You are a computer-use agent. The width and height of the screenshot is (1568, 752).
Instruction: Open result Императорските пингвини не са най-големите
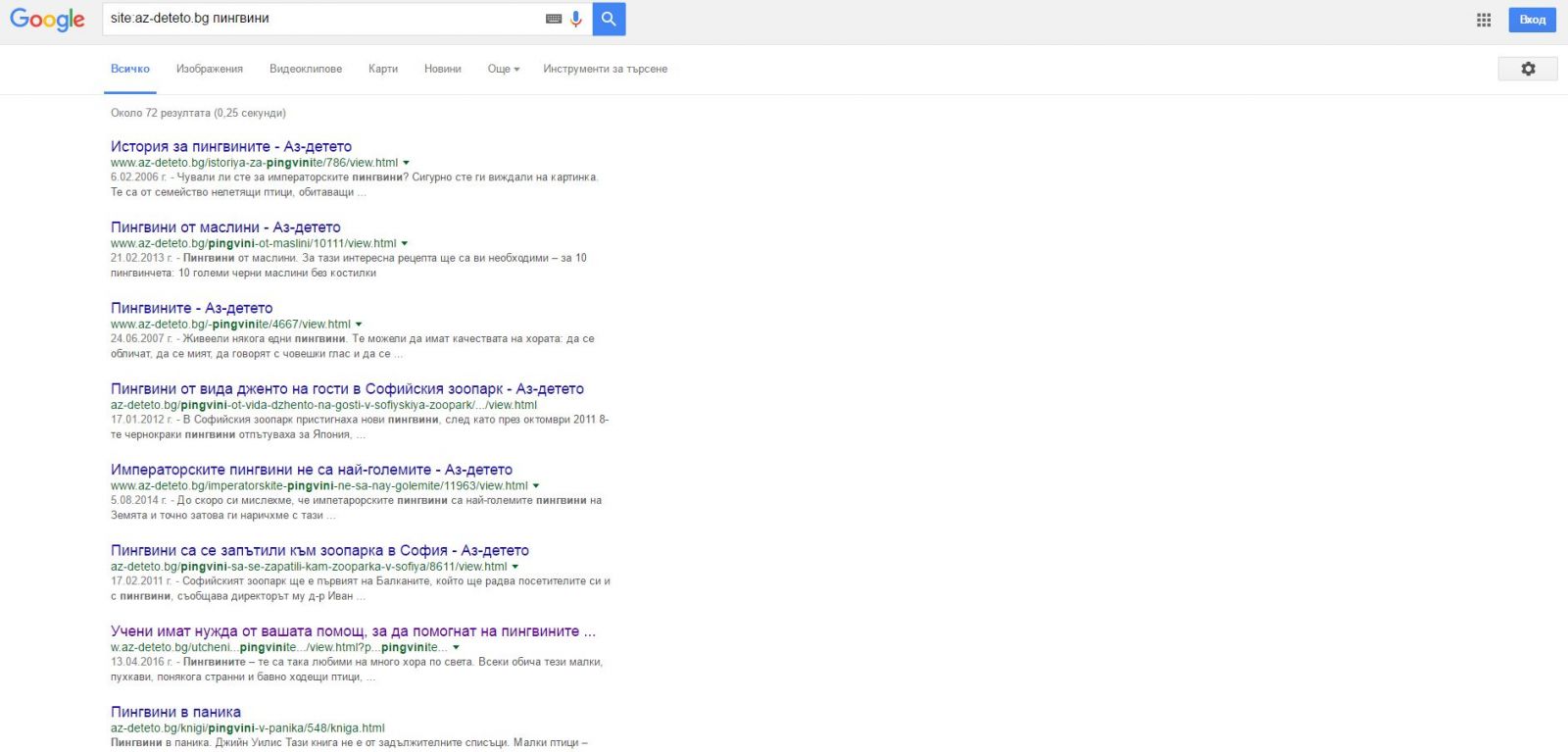(312, 470)
